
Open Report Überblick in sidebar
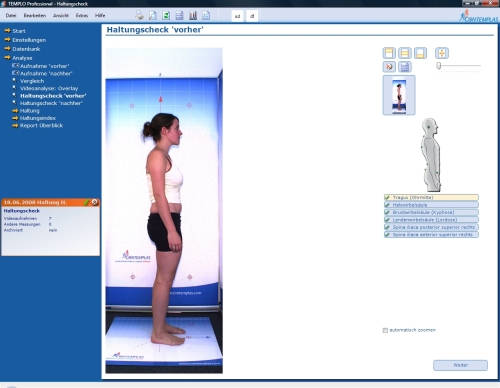[x=41, y=125]
